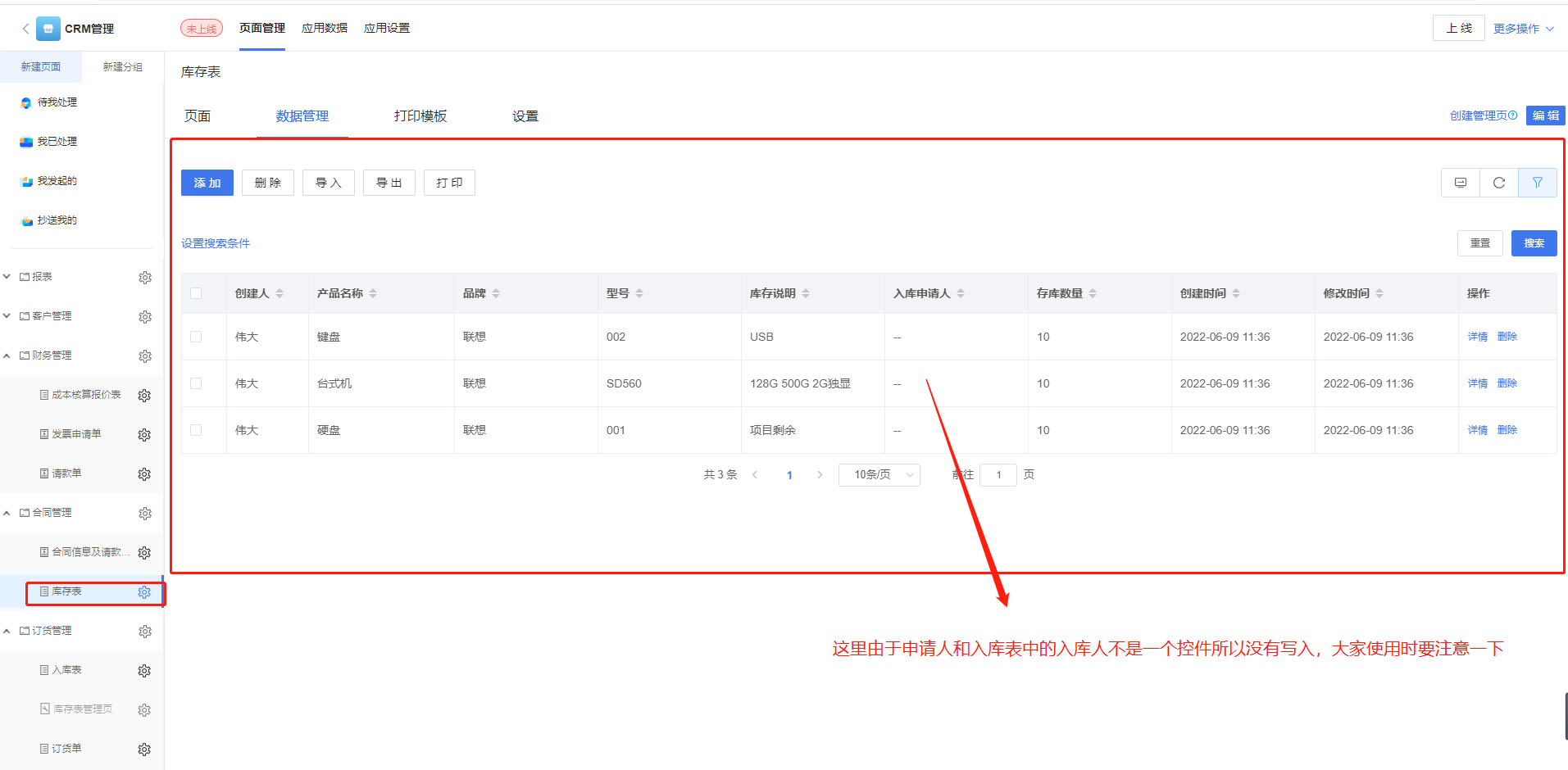The width and height of the screenshot is (1568, 770).
Task: Expand the 客户管理 group chevron
Action: 7,316
